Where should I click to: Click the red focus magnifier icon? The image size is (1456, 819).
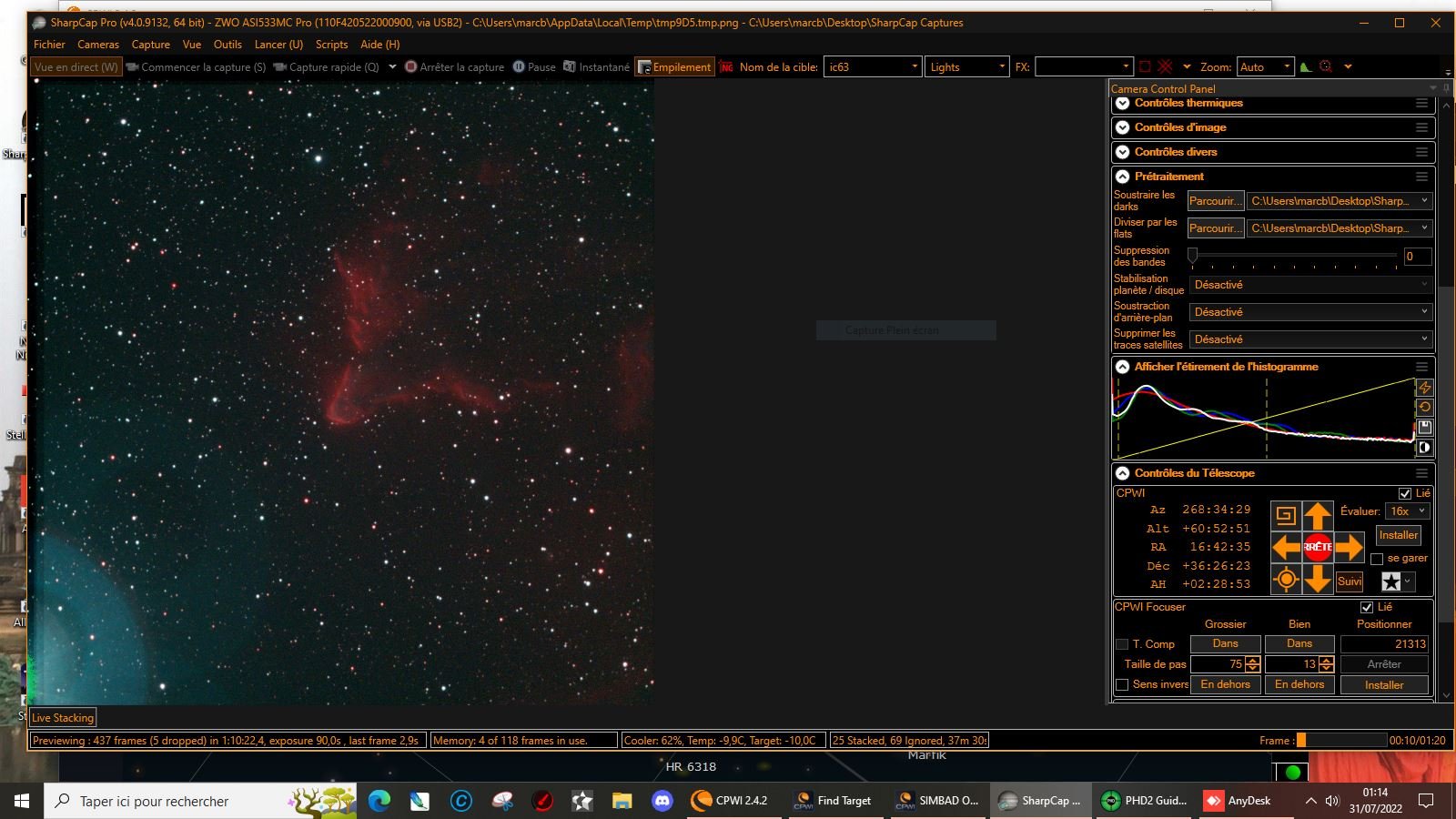(1326, 66)
